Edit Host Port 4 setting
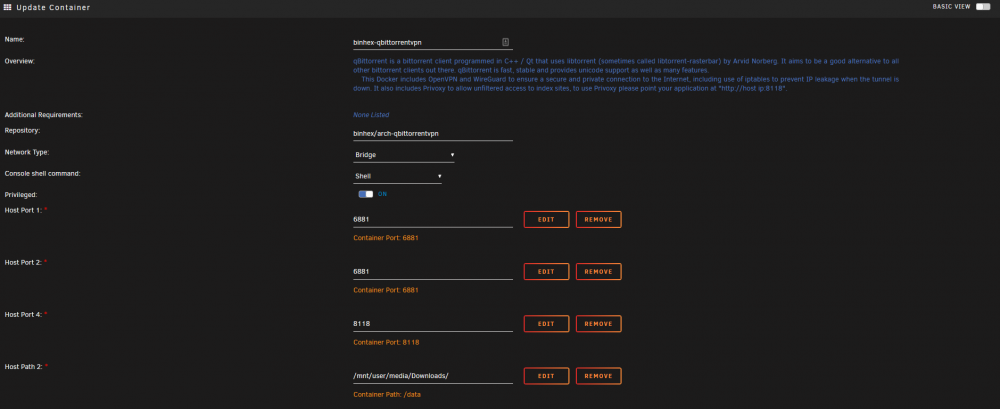 pyautogui.click(x=546, y=324)
